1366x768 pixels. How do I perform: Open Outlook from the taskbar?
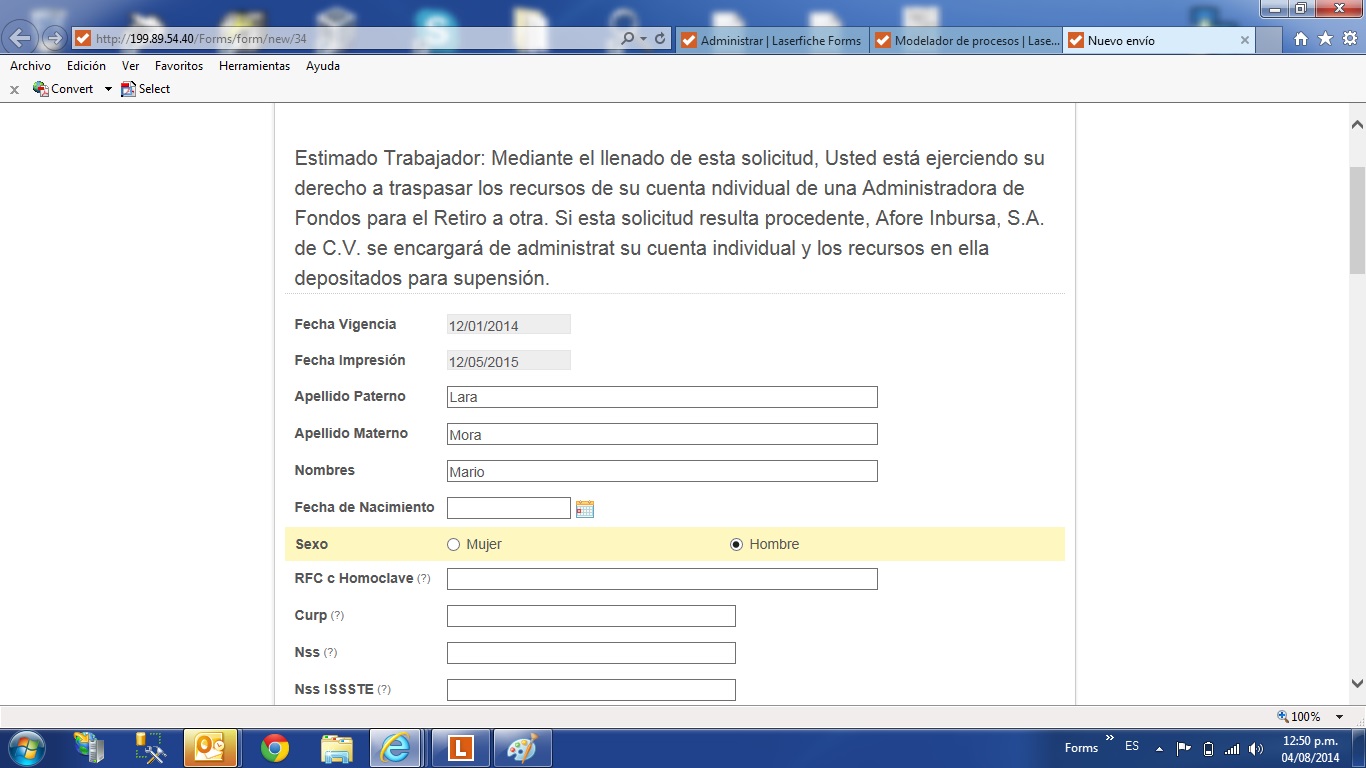[210, 748]
